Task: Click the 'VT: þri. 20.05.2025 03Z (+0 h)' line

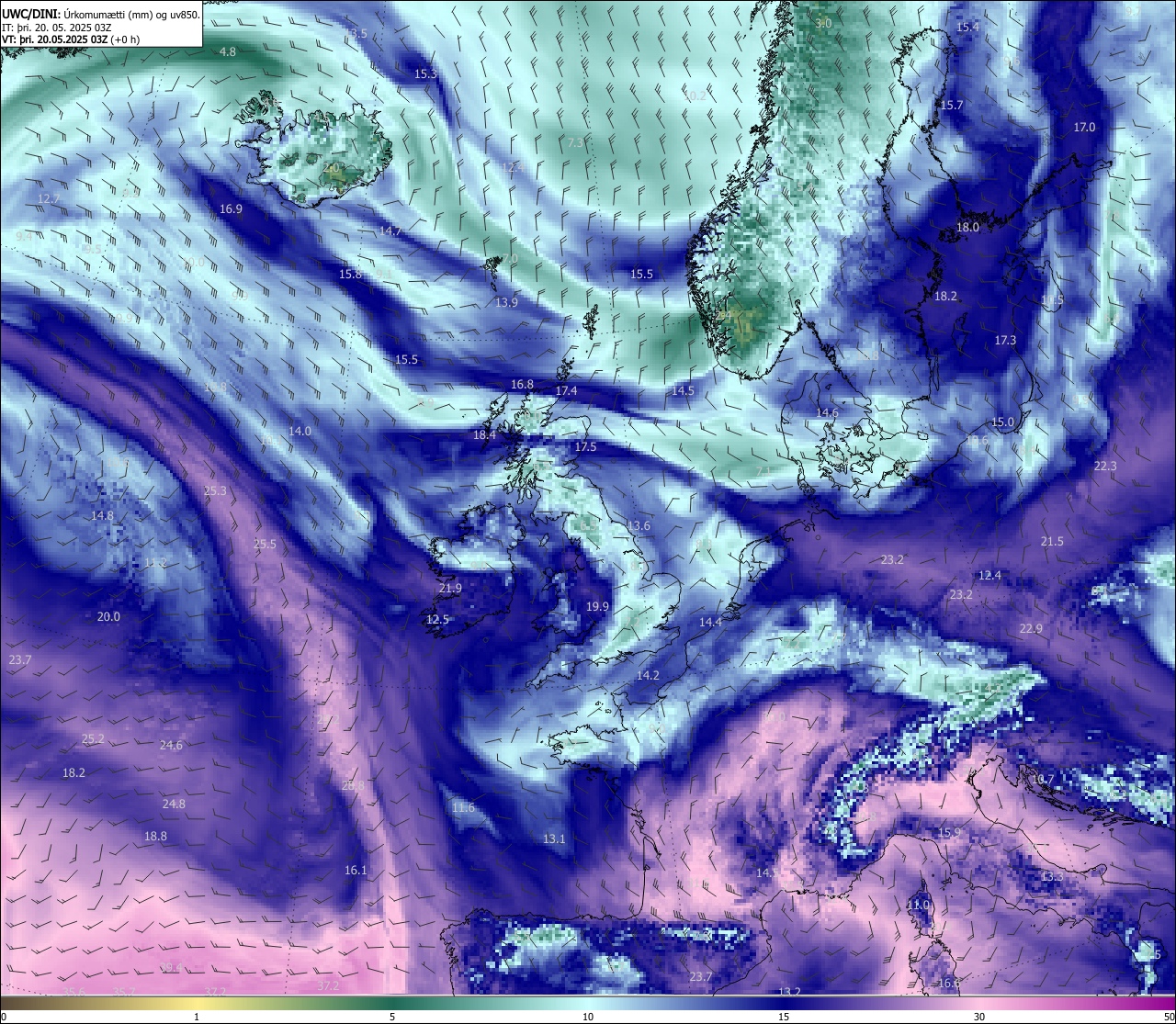Action: [71, 39]
